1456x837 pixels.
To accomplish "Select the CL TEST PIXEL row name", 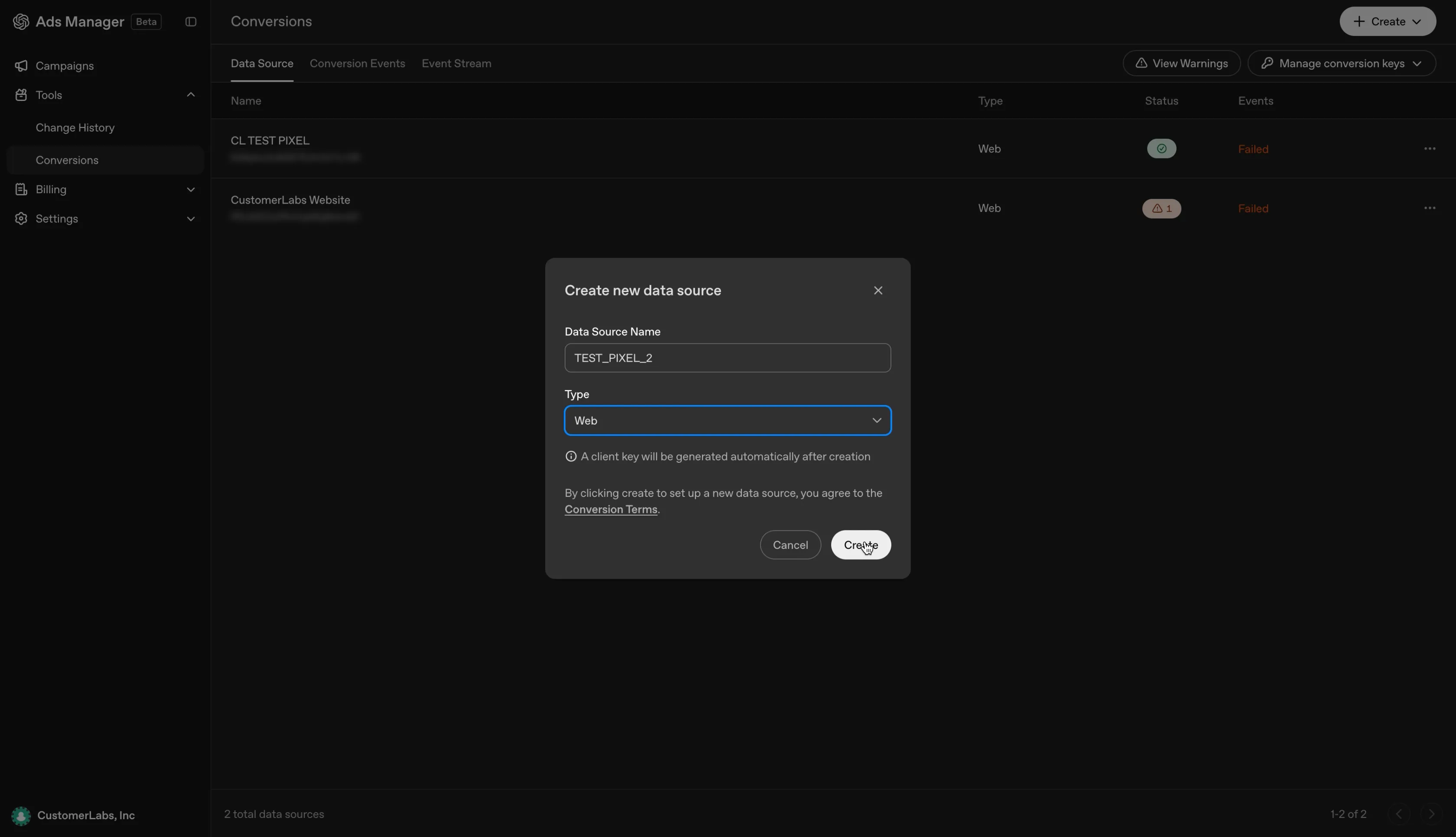I will click(x=270, y=141).
